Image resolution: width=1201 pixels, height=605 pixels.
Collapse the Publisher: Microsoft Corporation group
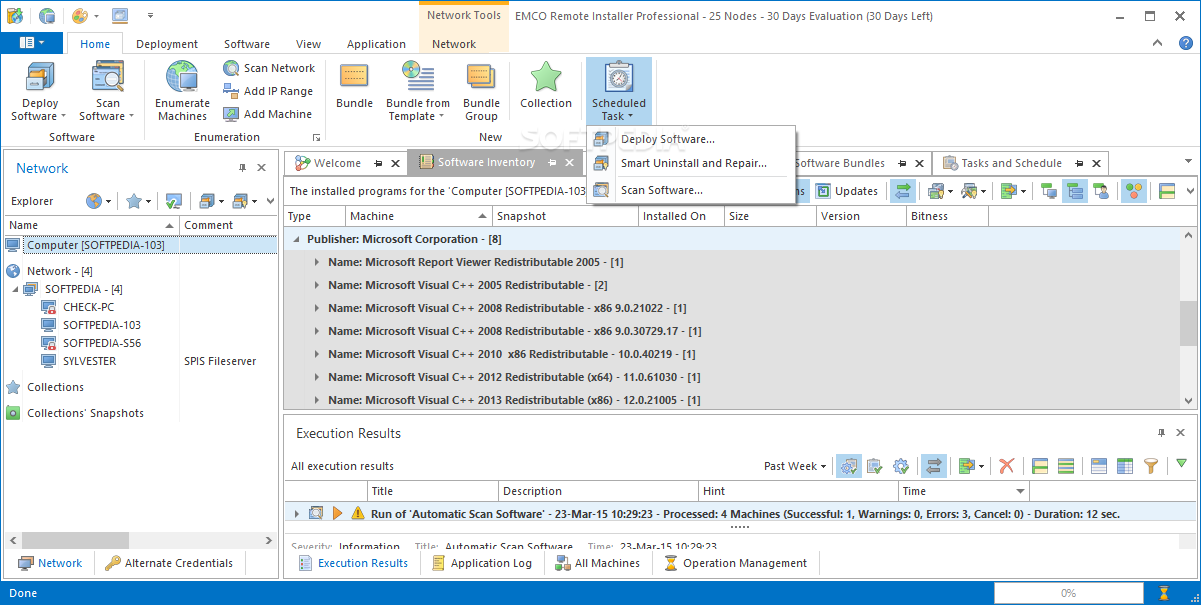coord(296,240)
